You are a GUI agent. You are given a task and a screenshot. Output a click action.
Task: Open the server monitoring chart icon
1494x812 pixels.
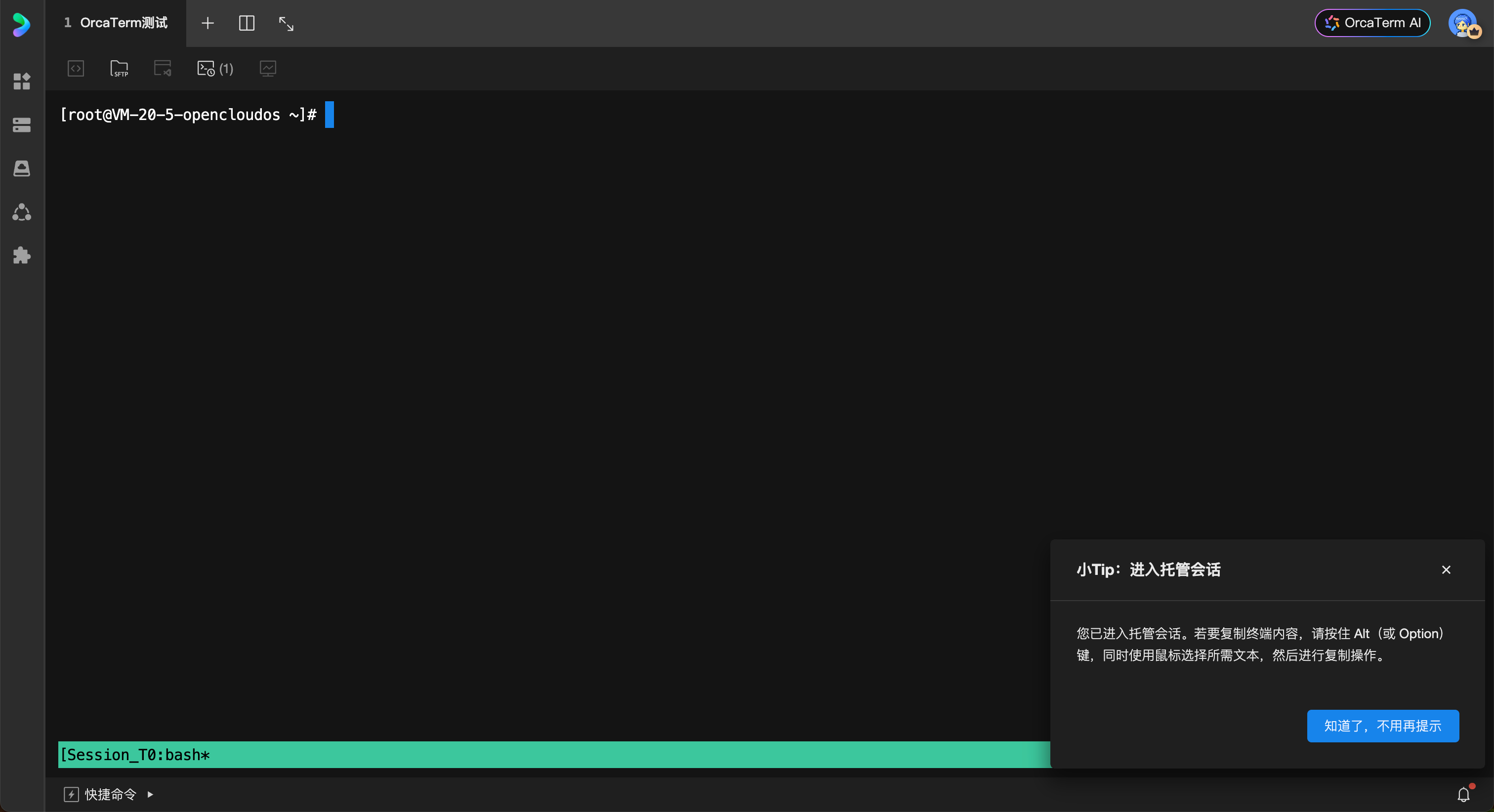coord(267,69)
